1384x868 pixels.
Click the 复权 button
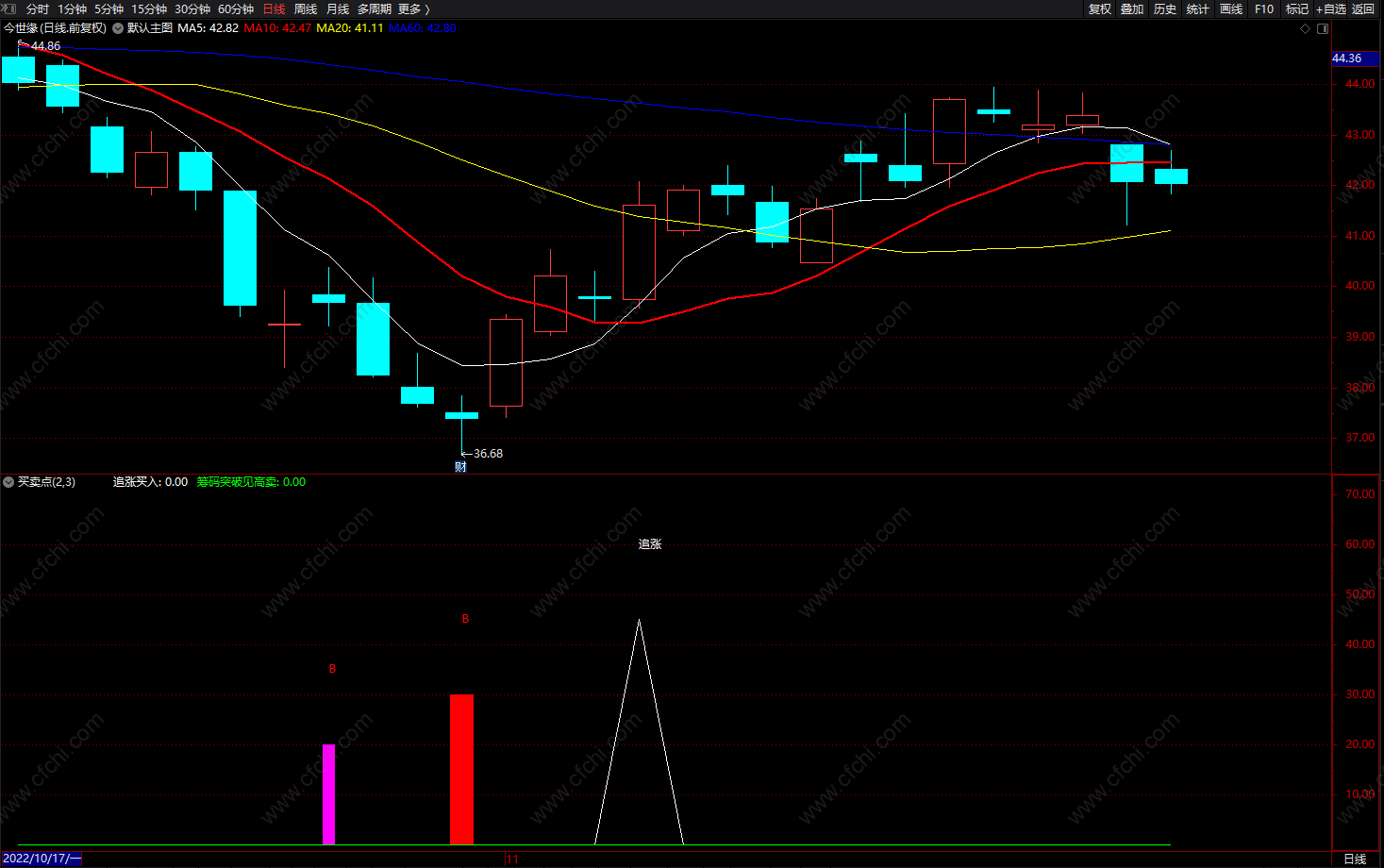pos(1100,8)
